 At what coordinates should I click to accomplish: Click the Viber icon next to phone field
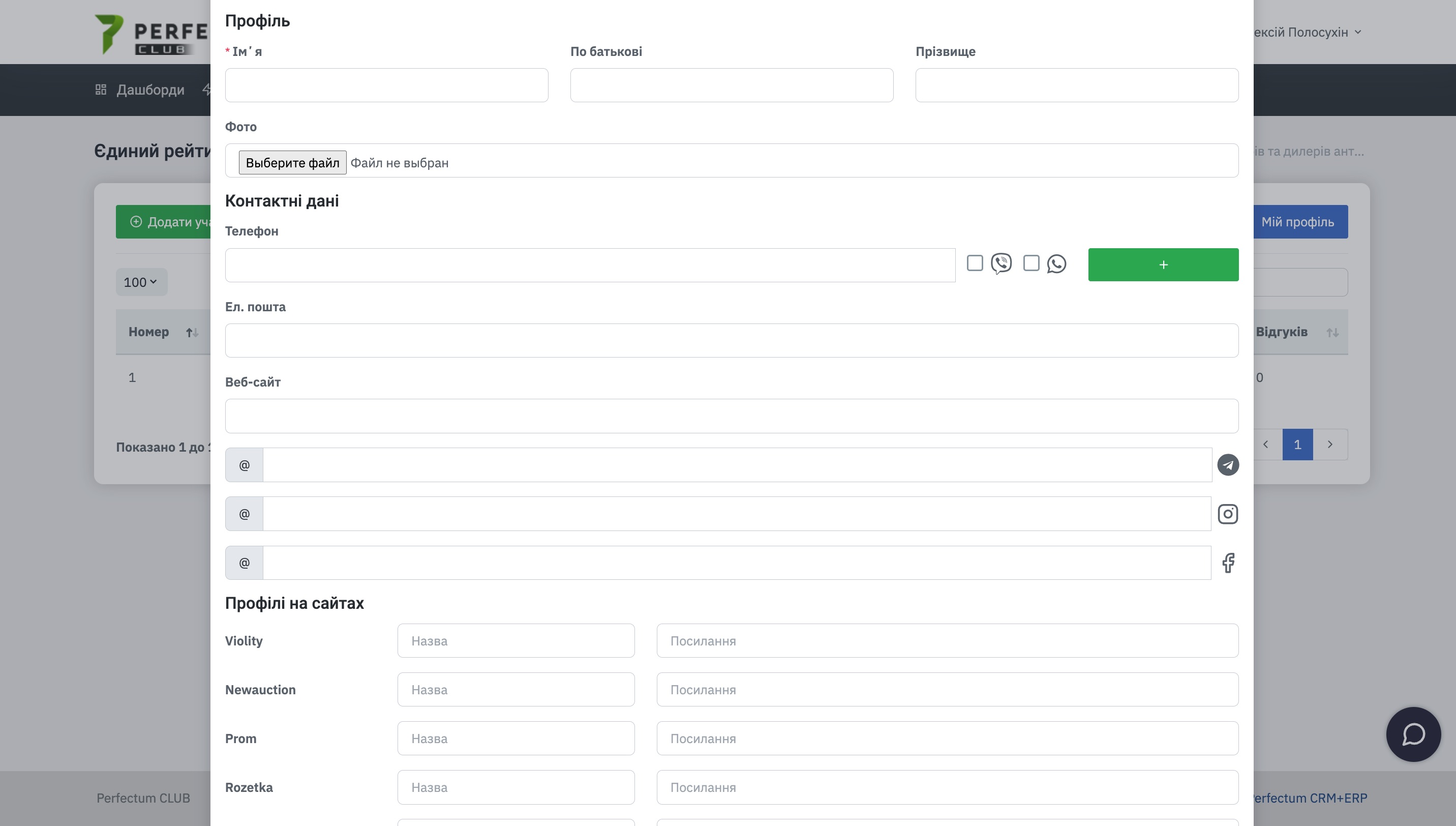pyautogui.click(x=1000, y=263)
